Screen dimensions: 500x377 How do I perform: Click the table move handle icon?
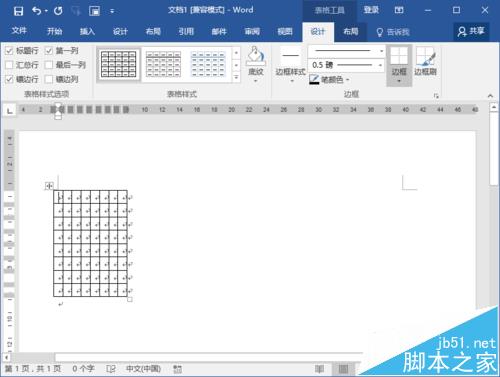pyautogui.click(x=49, y=186)
